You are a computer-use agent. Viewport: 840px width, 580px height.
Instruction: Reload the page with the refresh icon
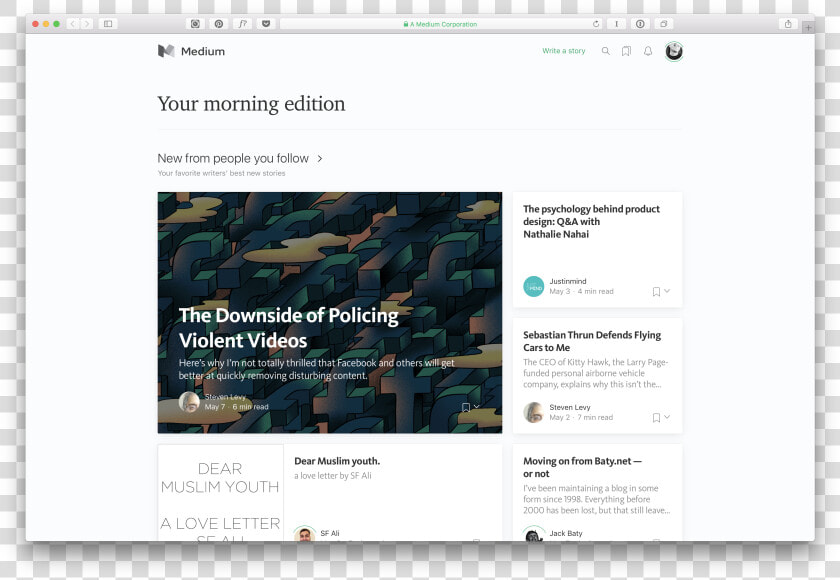pos(596,24)
